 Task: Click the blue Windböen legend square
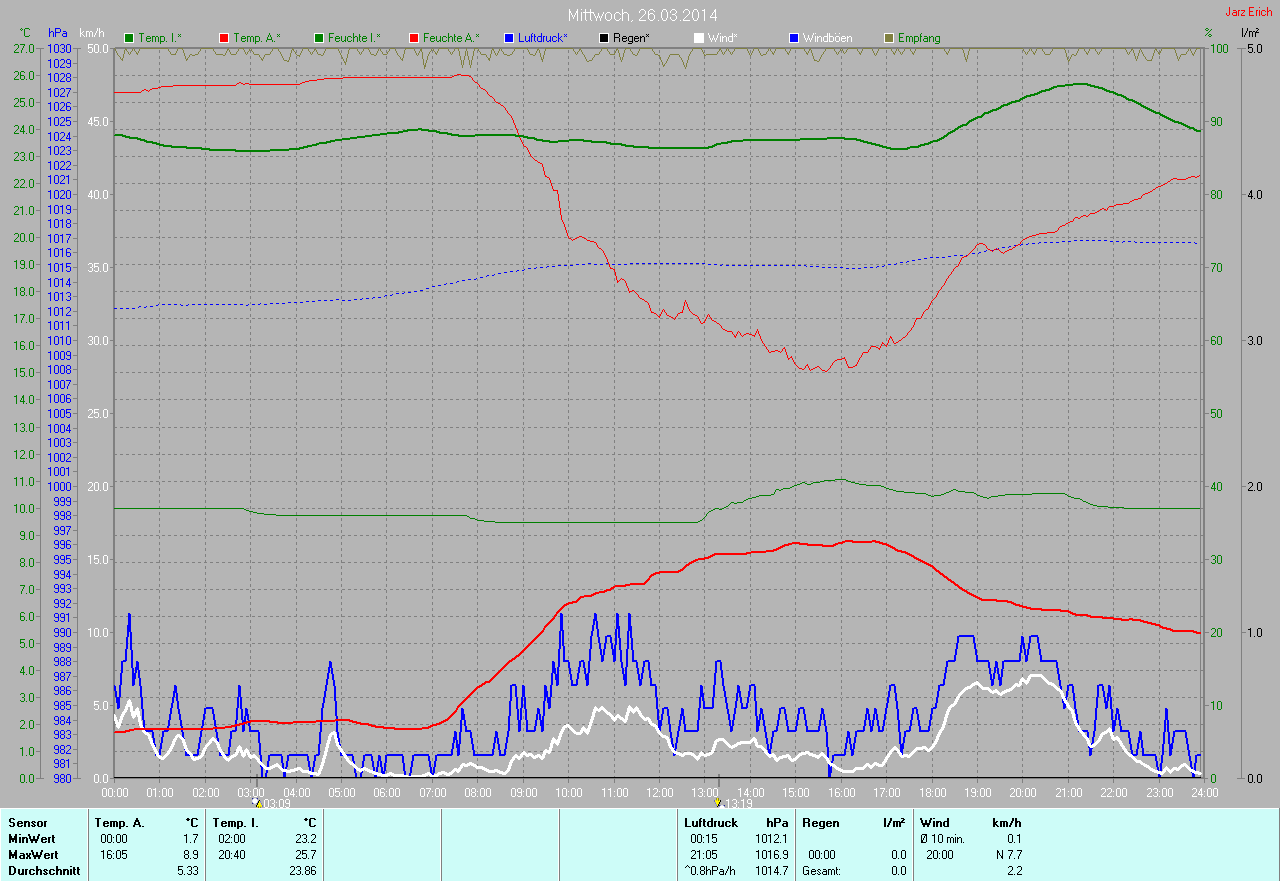(794, 38)
